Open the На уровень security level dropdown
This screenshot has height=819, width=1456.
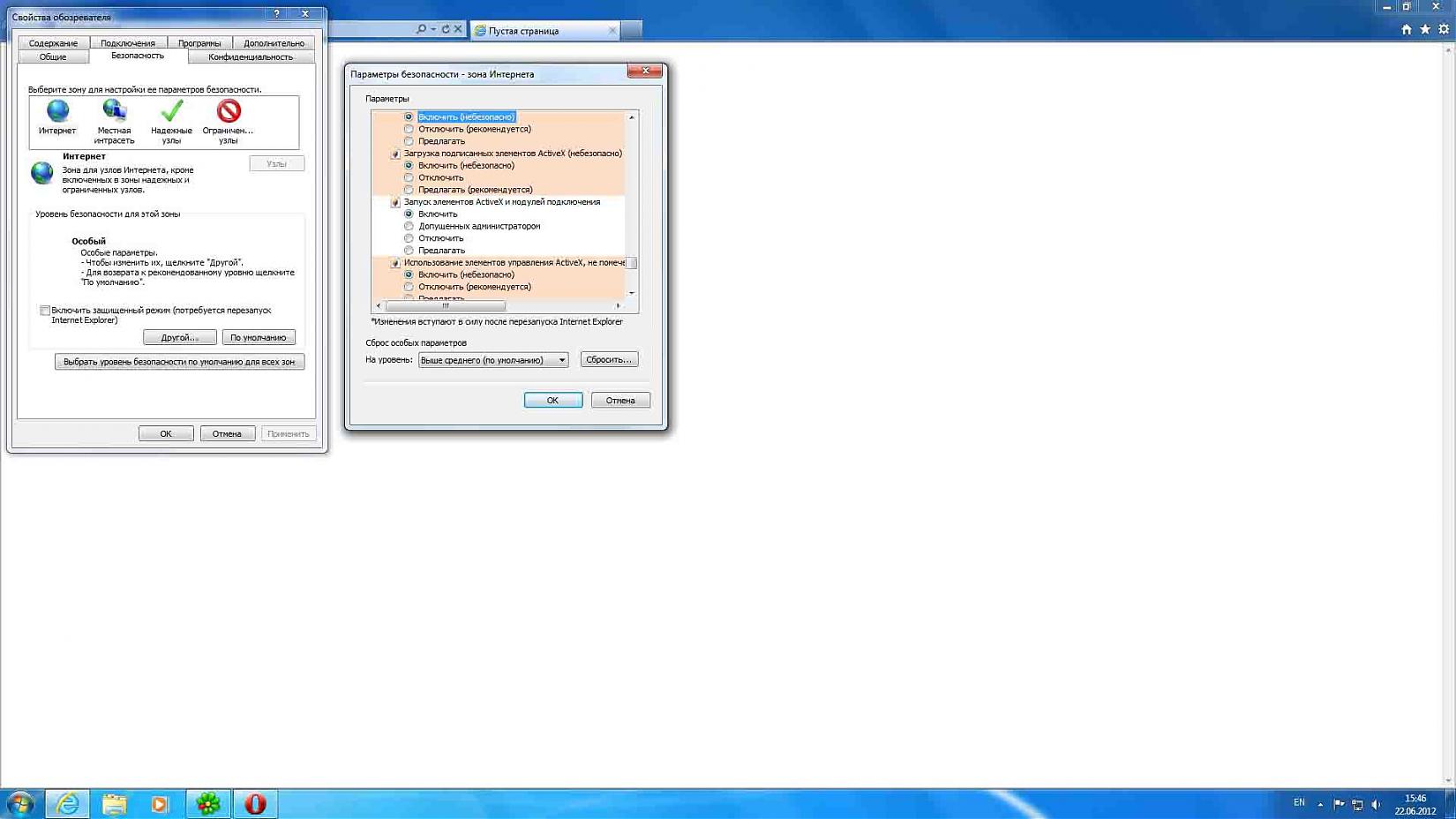click(493, 360)
